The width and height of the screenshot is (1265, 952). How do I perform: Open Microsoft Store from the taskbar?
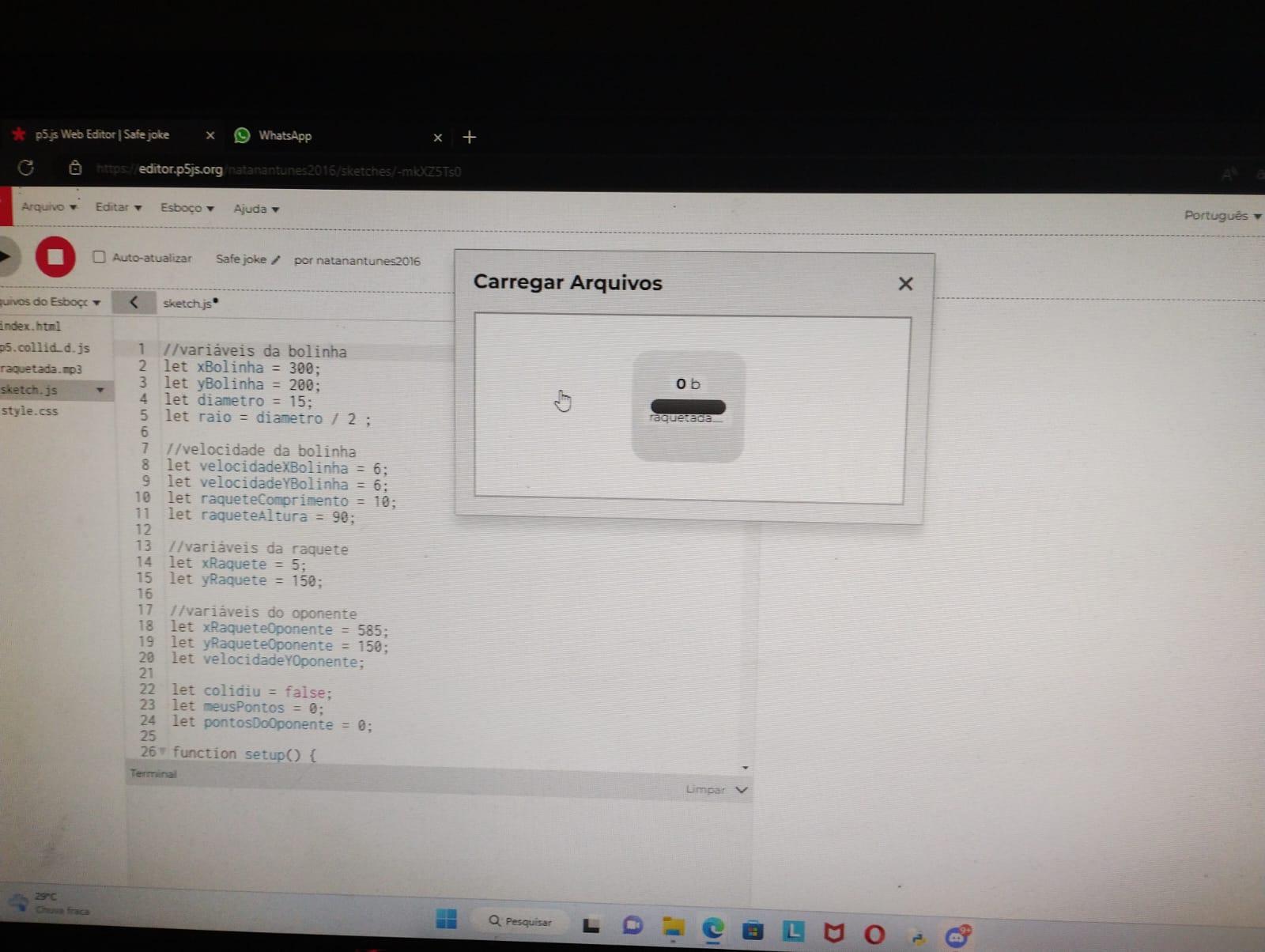753,930
